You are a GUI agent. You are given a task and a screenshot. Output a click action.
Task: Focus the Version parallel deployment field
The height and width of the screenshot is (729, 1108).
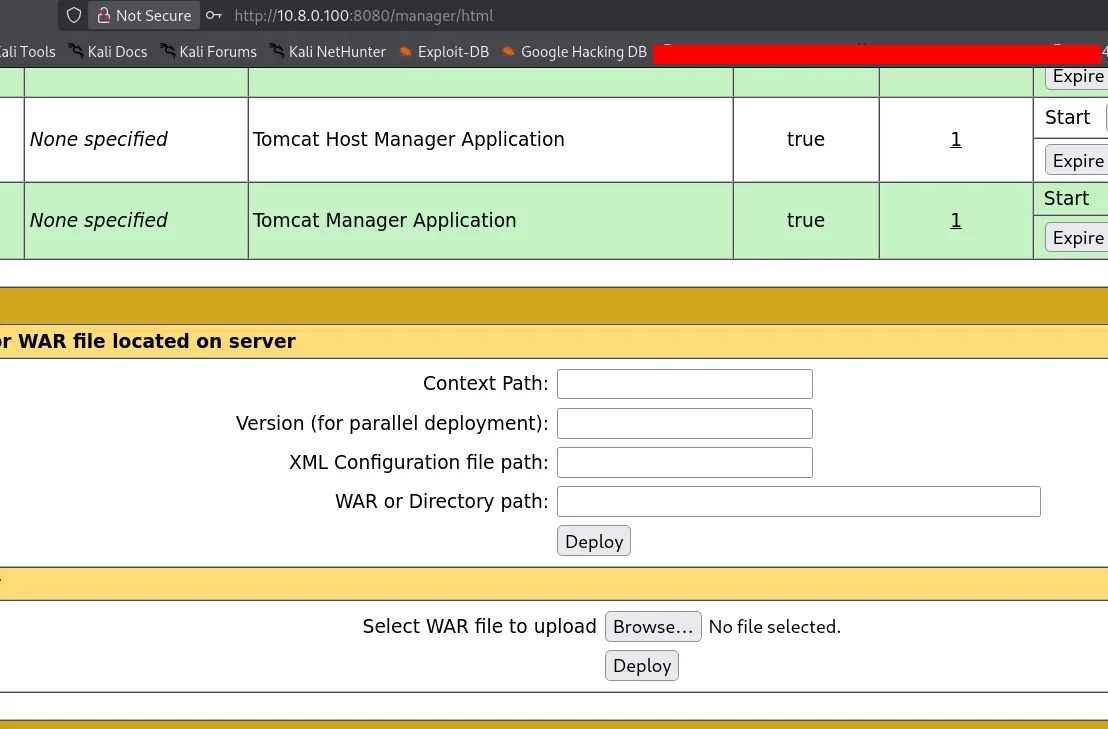tap(685, 423)
